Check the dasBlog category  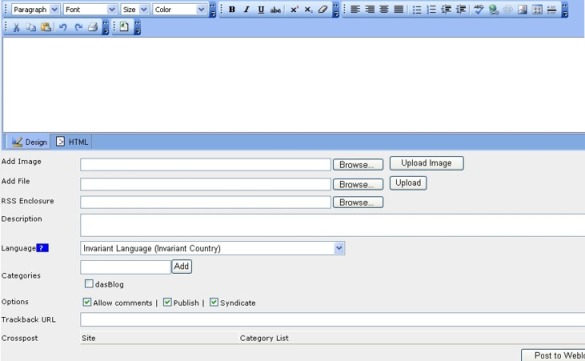(89, 284)
